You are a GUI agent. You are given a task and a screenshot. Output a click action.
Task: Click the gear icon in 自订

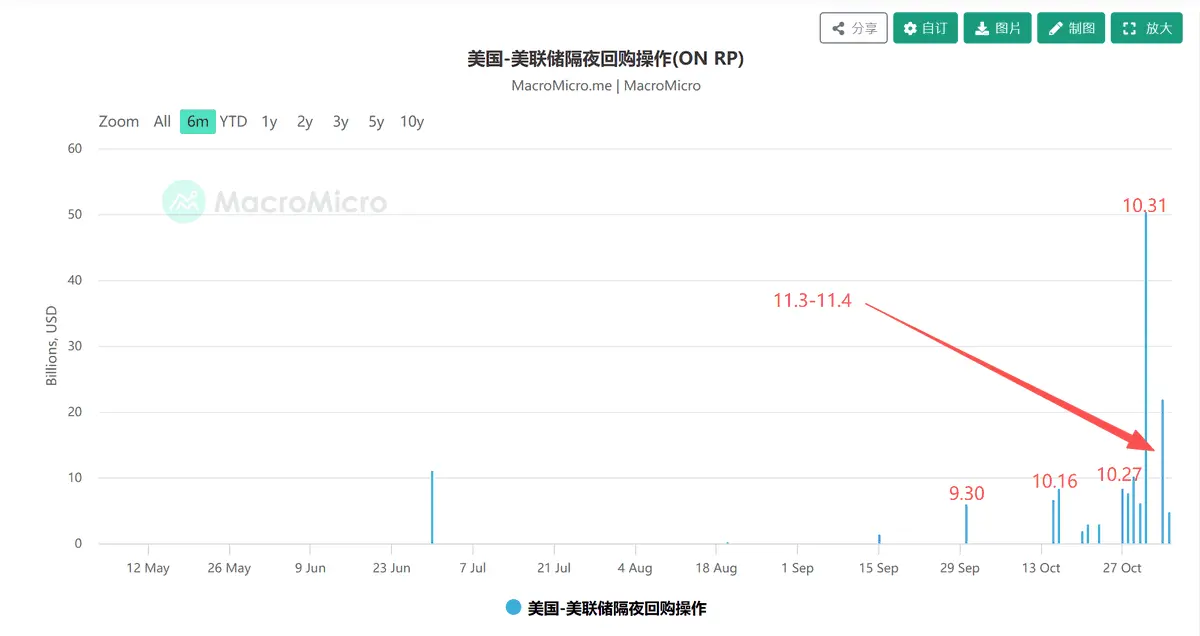[x=910, y=28]
